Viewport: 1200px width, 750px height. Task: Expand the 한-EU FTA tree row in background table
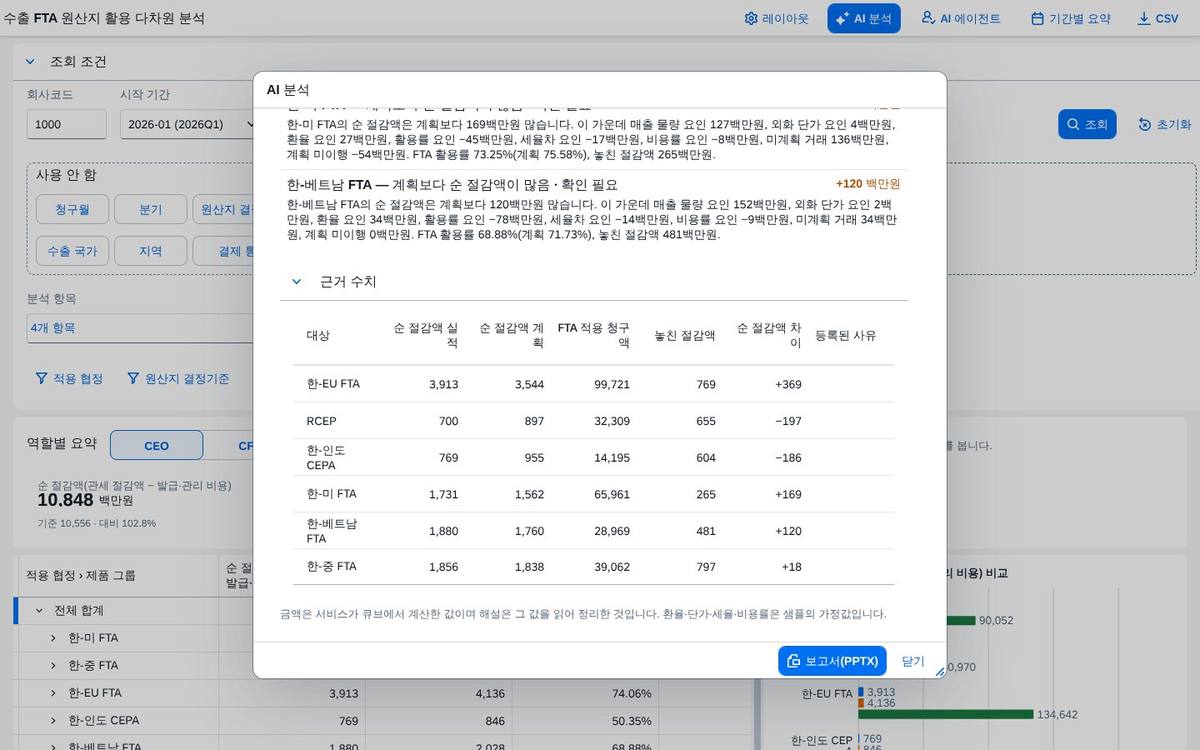tap(54, 693)
